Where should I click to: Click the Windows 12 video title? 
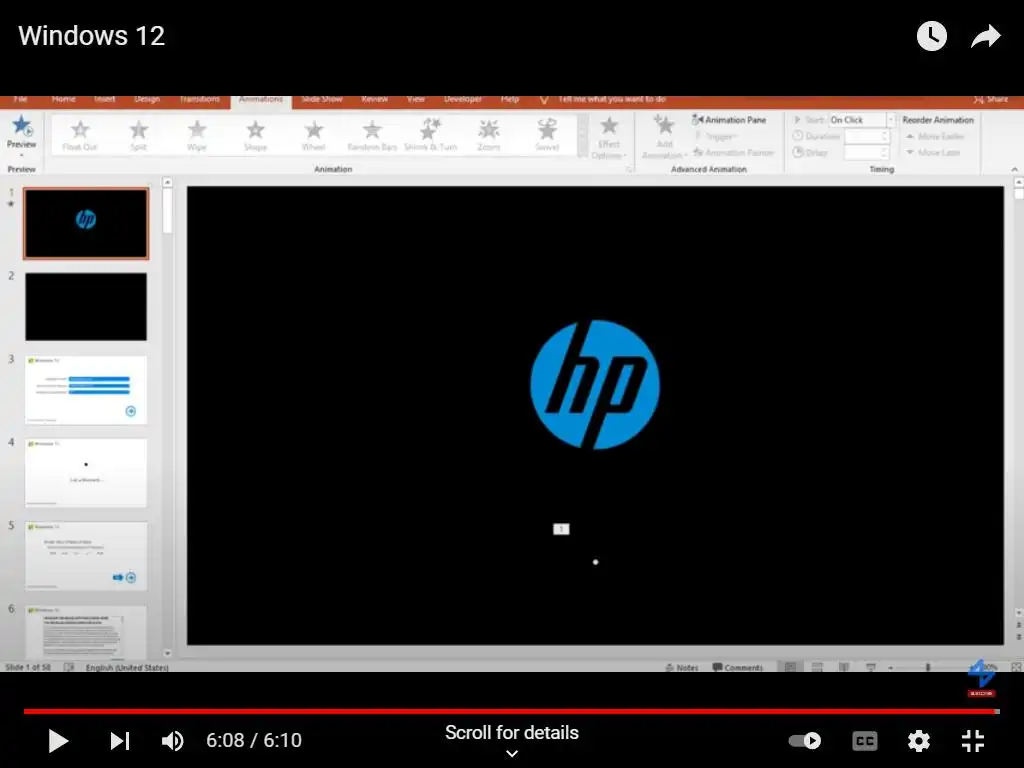(91, 36)
